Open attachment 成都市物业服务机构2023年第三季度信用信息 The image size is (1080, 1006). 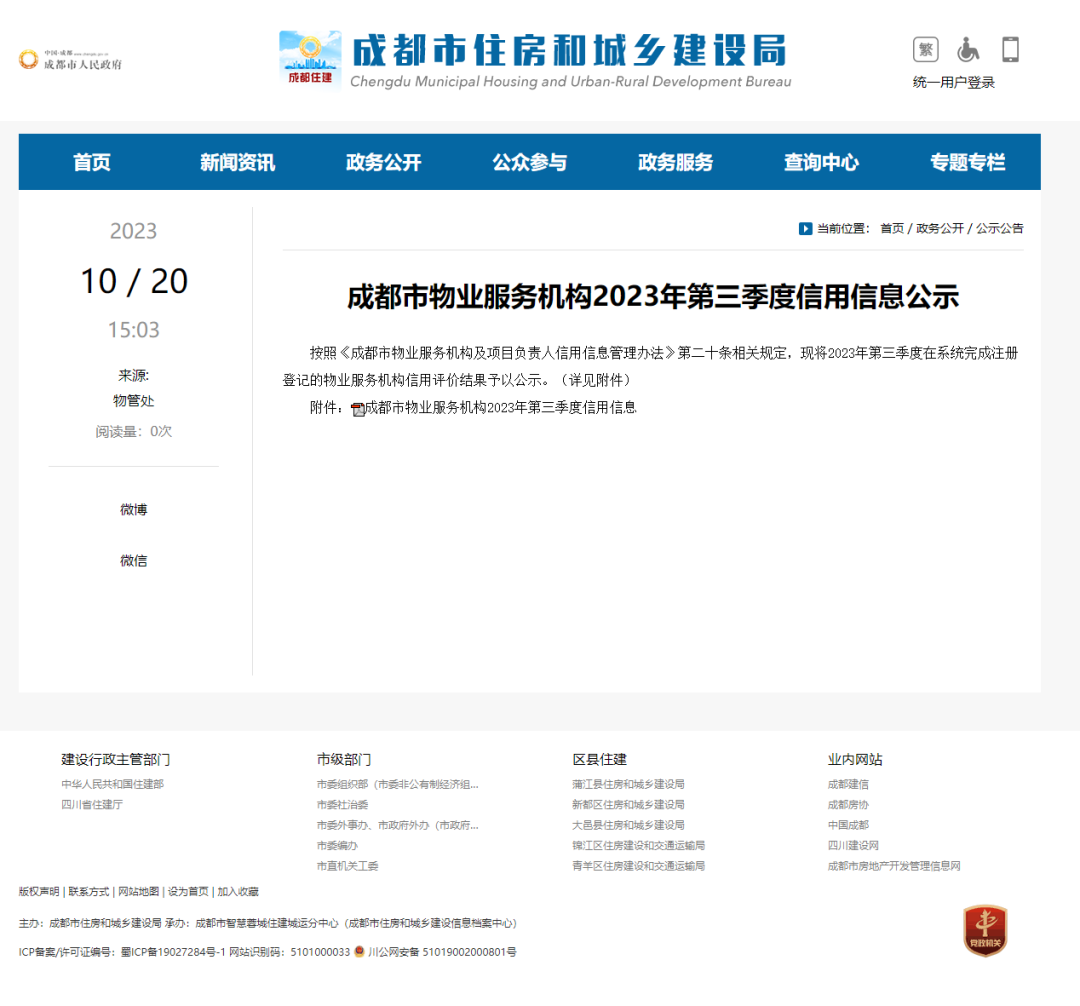500,408
